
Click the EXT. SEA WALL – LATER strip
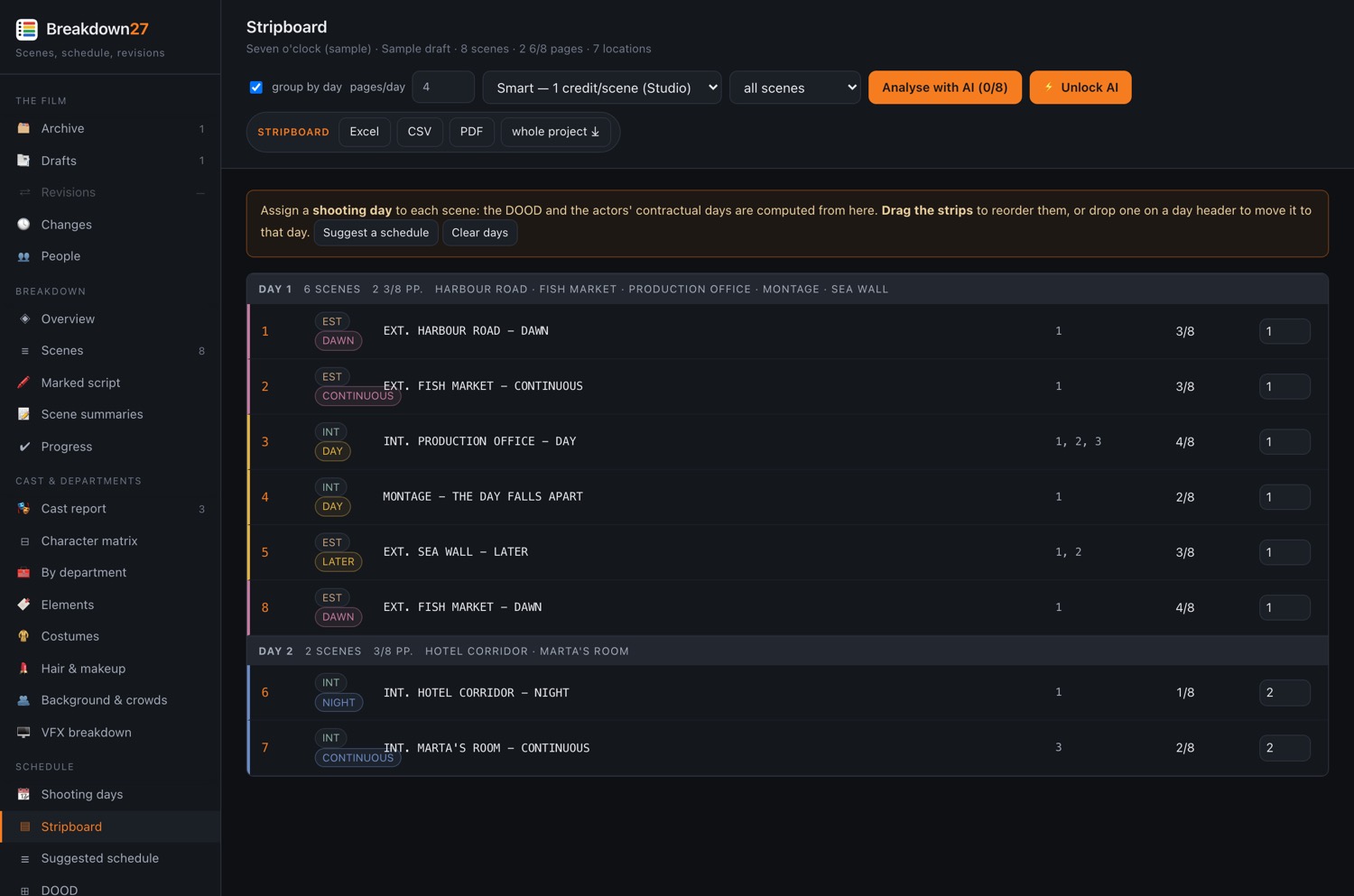[788, 552]
